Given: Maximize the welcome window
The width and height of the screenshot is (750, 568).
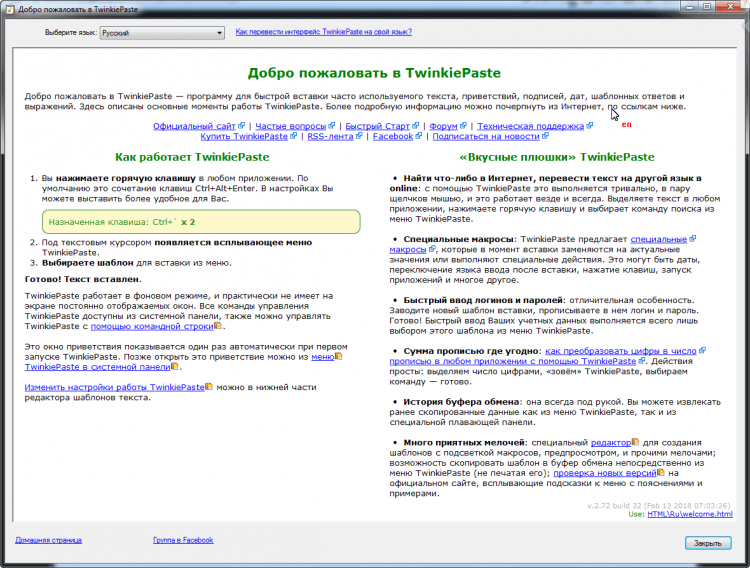Looking at the screenshot, I should (x=707, y=7).
